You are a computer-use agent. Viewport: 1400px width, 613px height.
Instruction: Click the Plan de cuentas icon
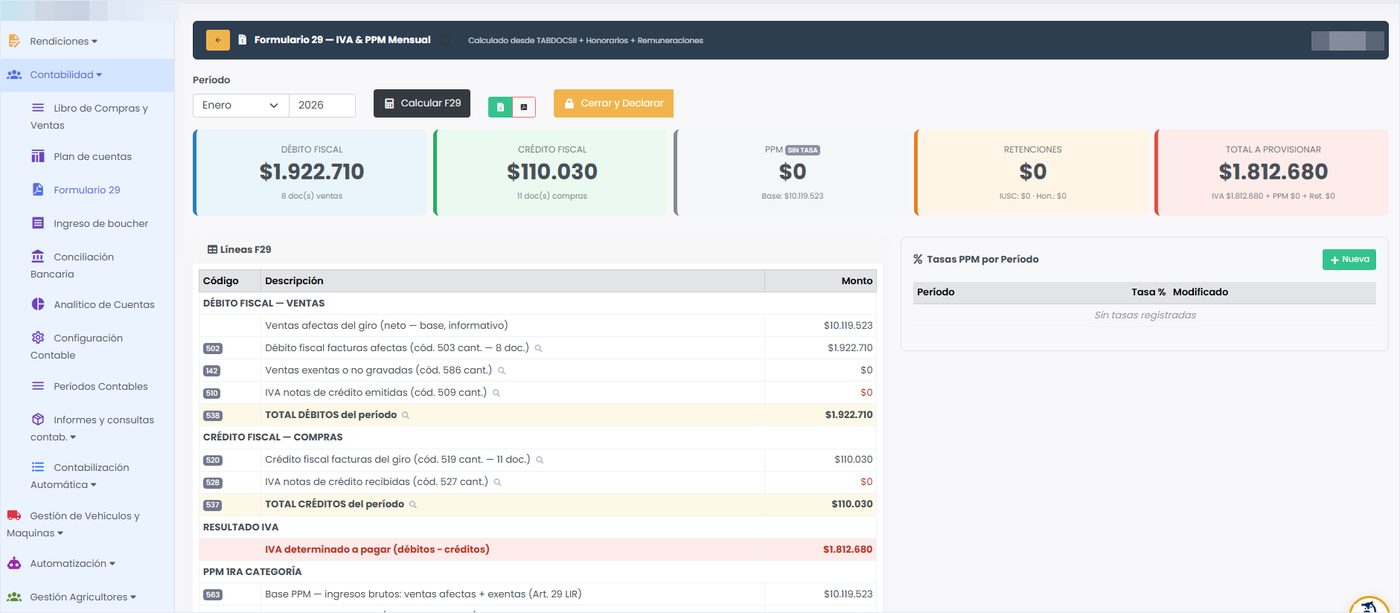pos(38,156)
